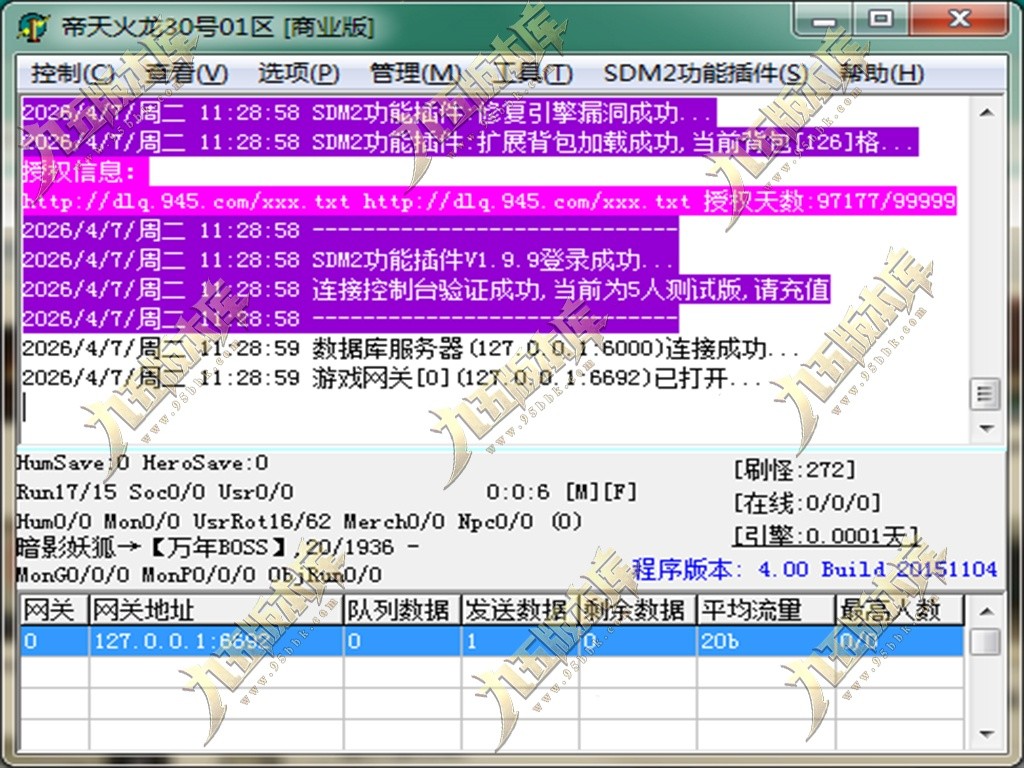Screen dimensions: 1024x768
Task: Select gateway address 127.0.0.1:6692 cell
Action: pyautogui.click(x=216, y=641)
